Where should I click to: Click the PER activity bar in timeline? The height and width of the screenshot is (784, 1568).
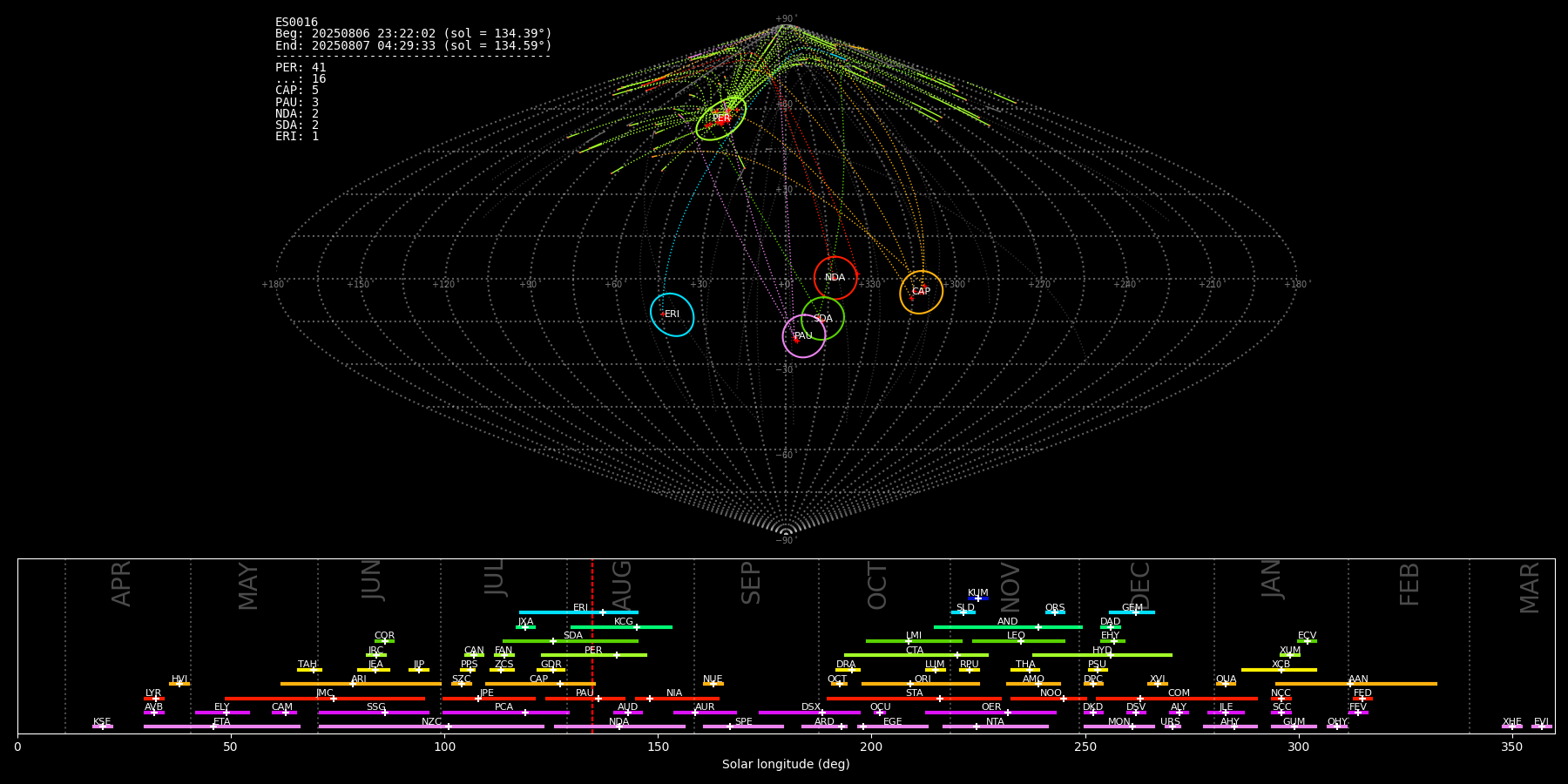pyautogui.click(x=594, y=655)
